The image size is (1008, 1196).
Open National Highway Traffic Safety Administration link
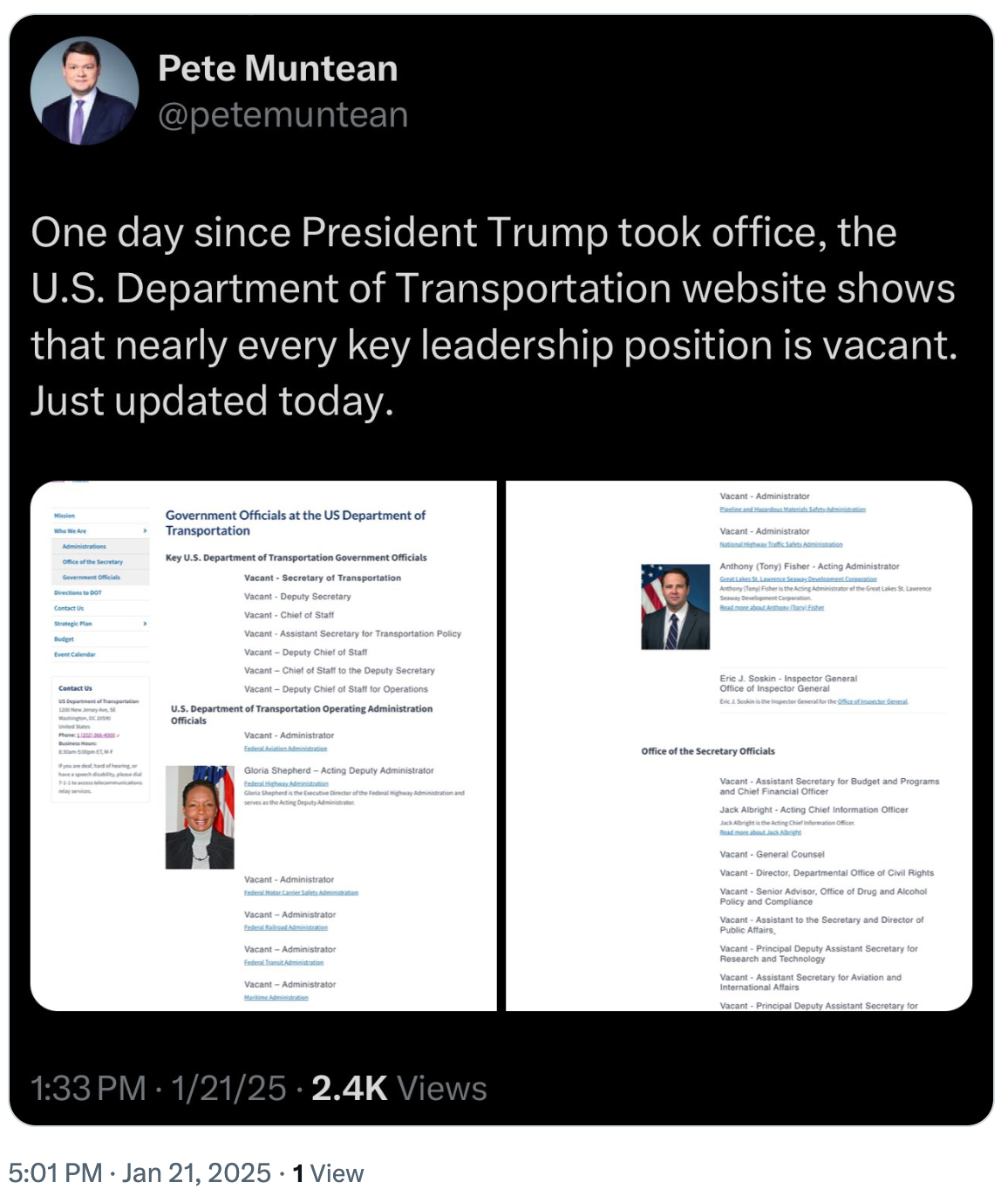coord(780,544)
